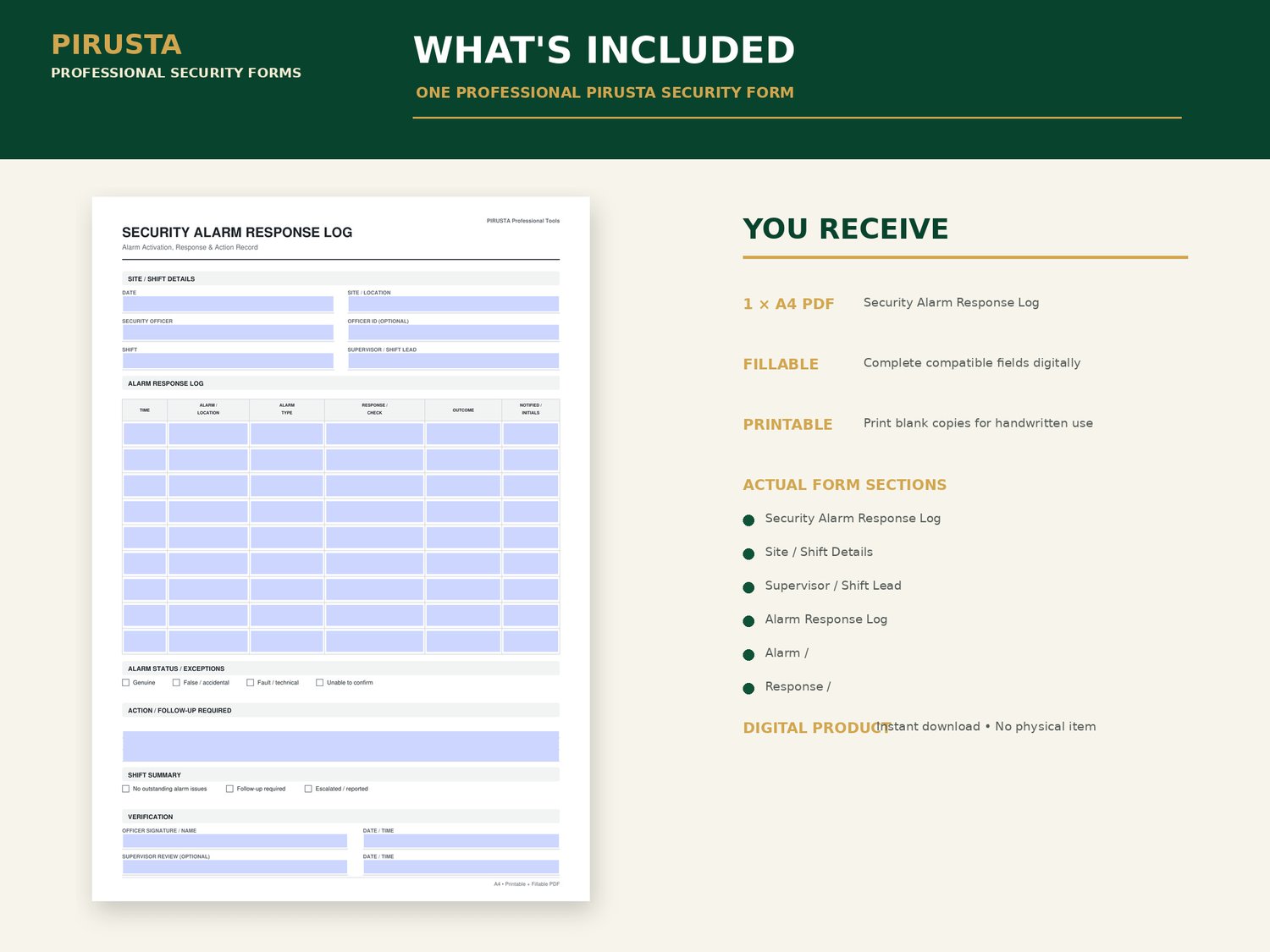Click the OUTCOME column header
The height and width of the screenshot is (952, 1270).
463,410
